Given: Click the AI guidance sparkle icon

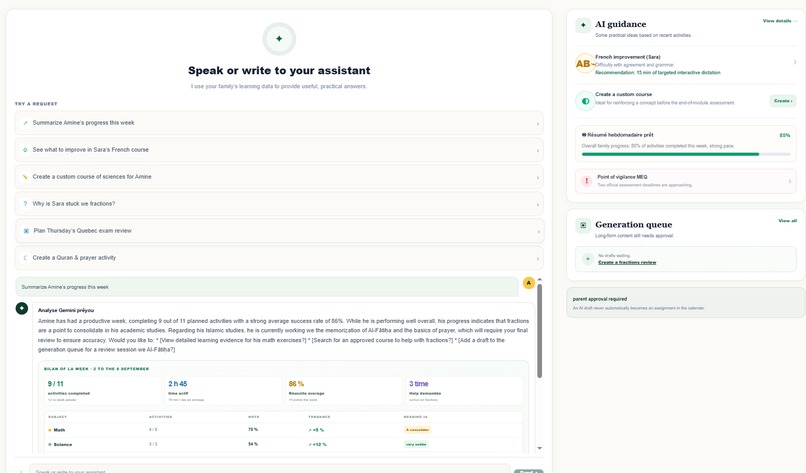Looking at the screenshot, I should (x=583, y=25).
